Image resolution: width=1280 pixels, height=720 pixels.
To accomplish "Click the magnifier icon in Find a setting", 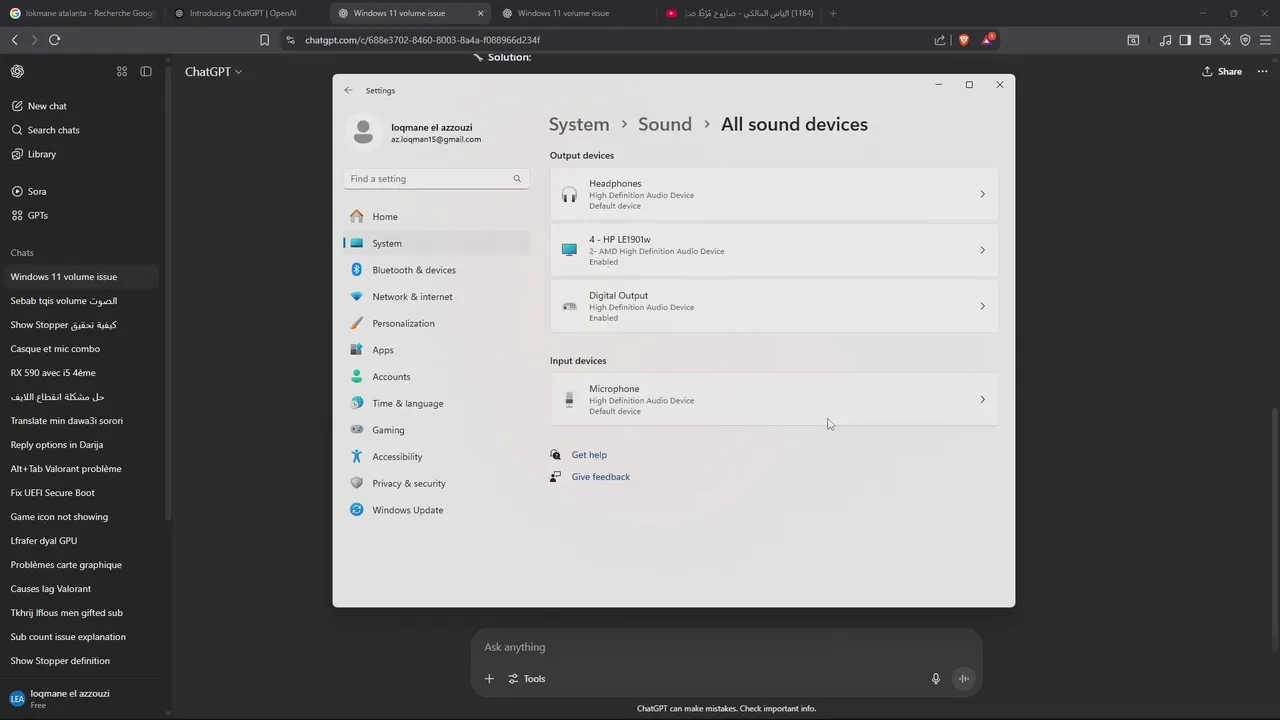I will (x=517, y=179).
